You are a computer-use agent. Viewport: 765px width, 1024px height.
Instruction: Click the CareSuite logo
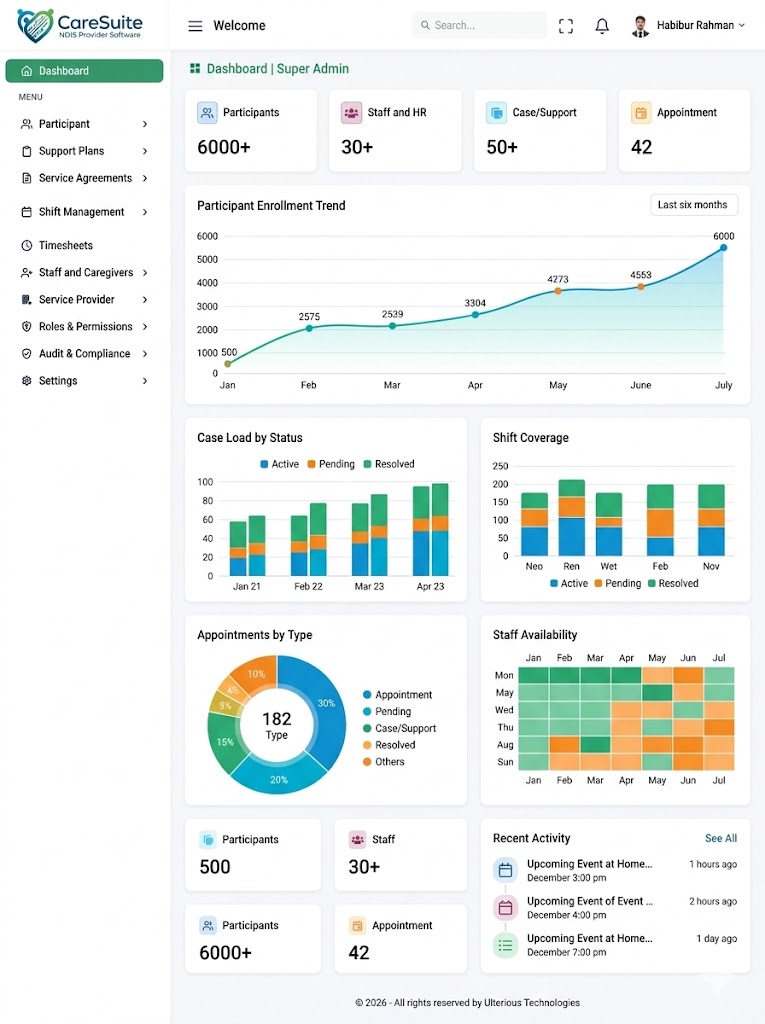[80, 25]
